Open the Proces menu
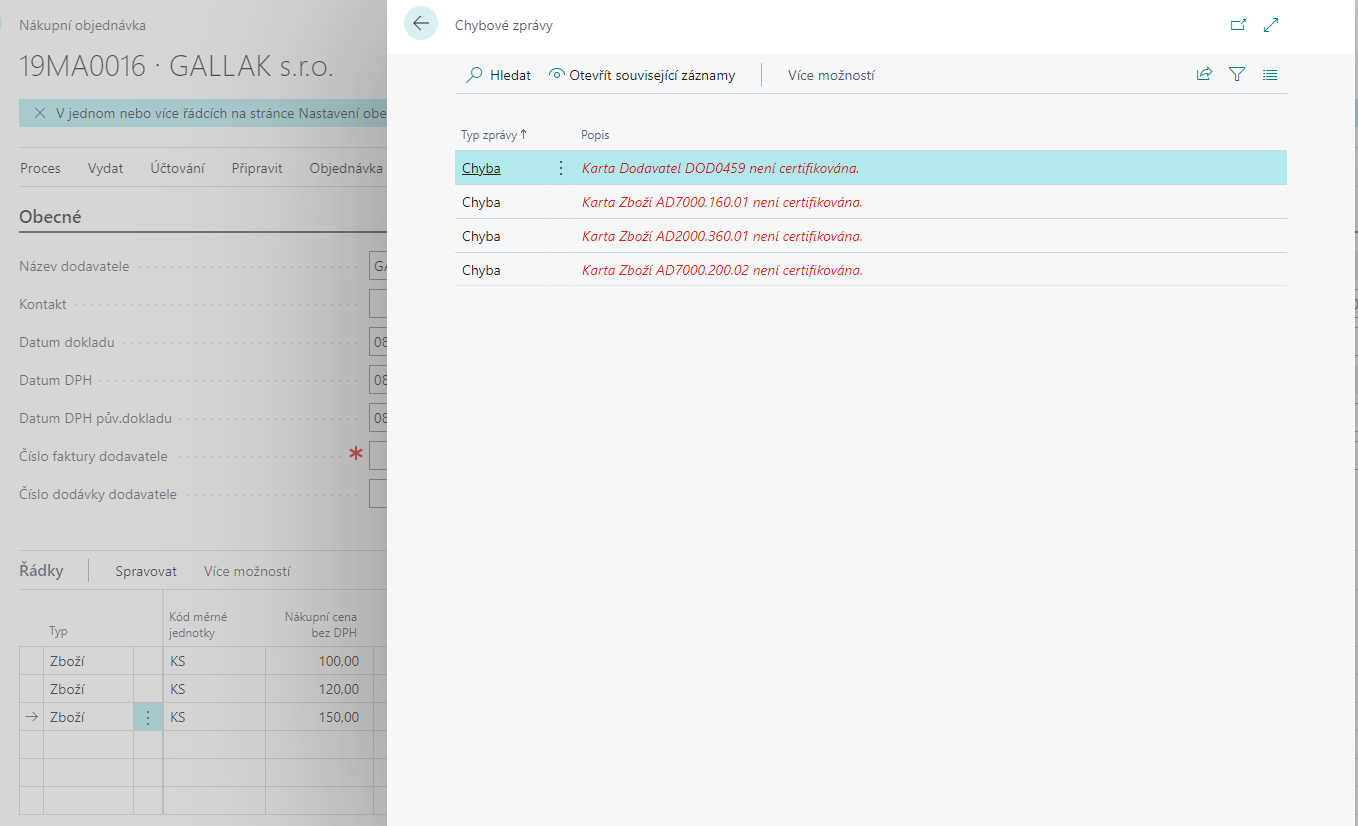Screen dimensions: 1358x826 pyautogui.click(x=40, y=168)
